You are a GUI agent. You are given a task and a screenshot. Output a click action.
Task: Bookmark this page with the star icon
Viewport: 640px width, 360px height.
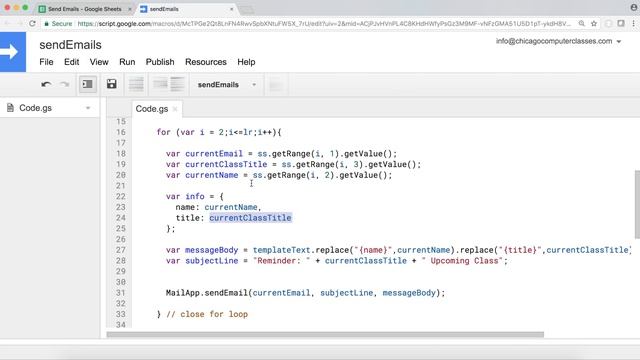pyautogui.click(x=594, y=24)
